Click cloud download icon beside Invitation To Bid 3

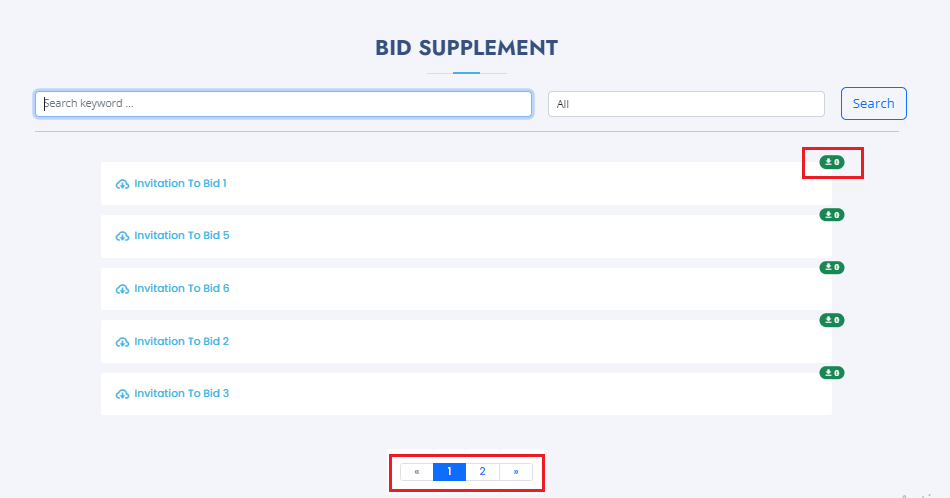[x=122, y=394]
